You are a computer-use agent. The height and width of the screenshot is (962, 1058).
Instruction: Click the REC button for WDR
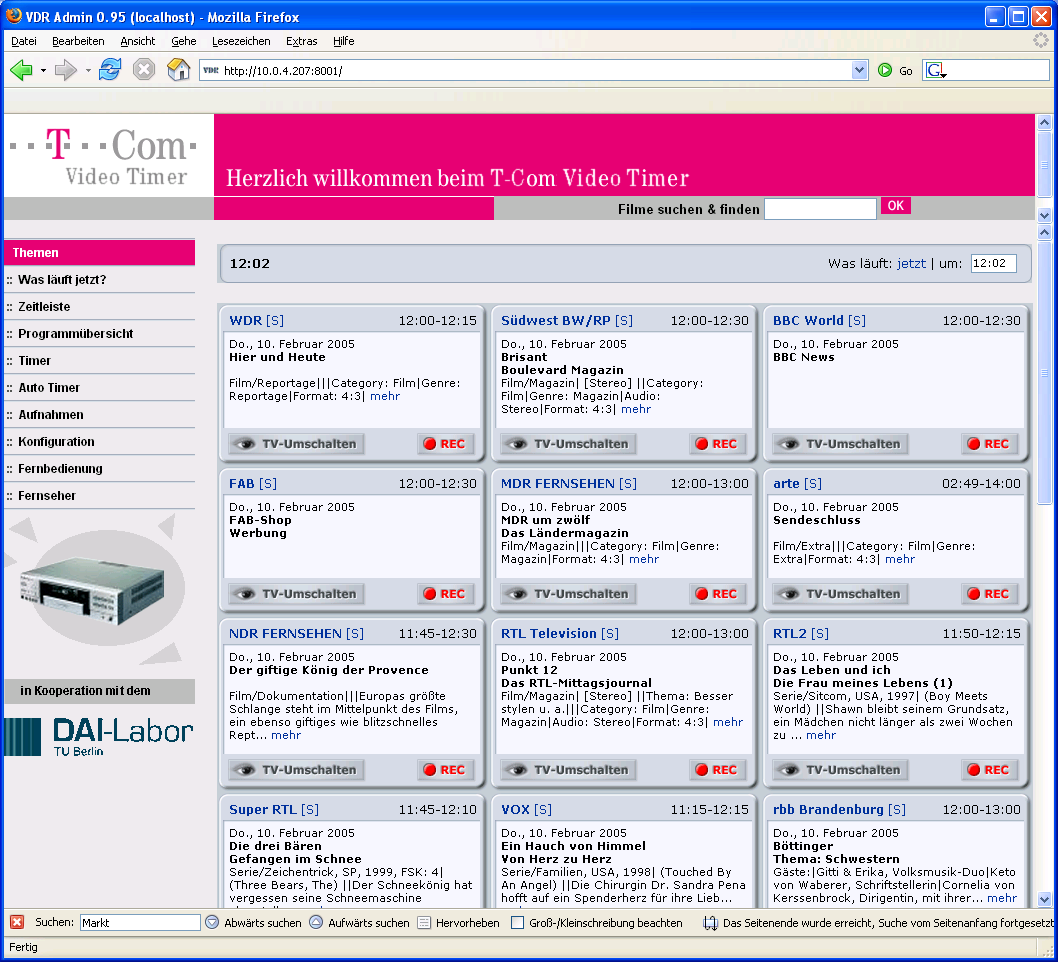pyautogui.click(x=444, y=443)
